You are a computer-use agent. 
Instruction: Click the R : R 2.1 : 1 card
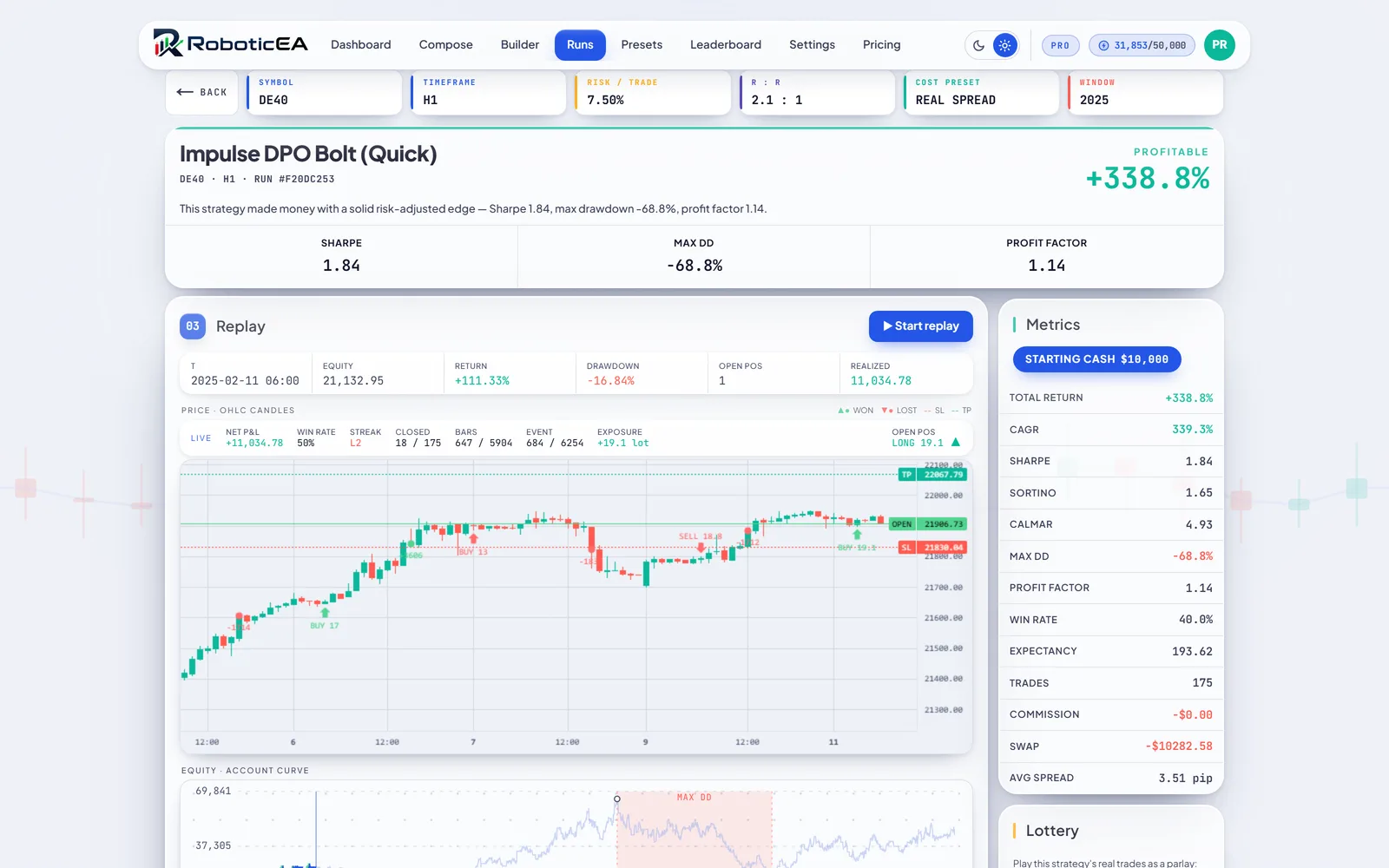816,92
